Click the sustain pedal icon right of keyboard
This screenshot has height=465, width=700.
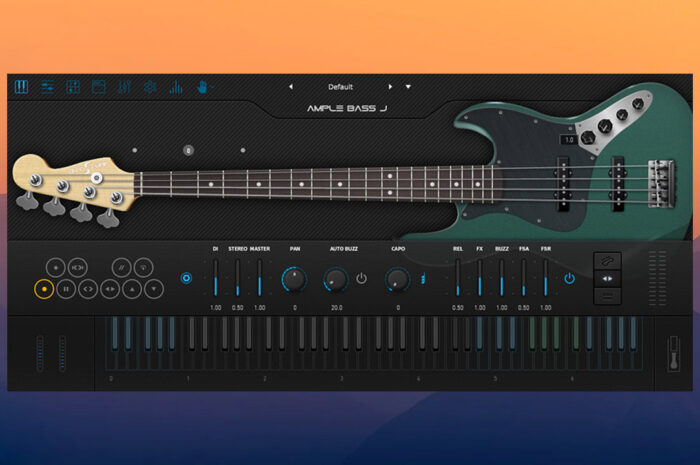pyautogui.click(x=674, y=353)
